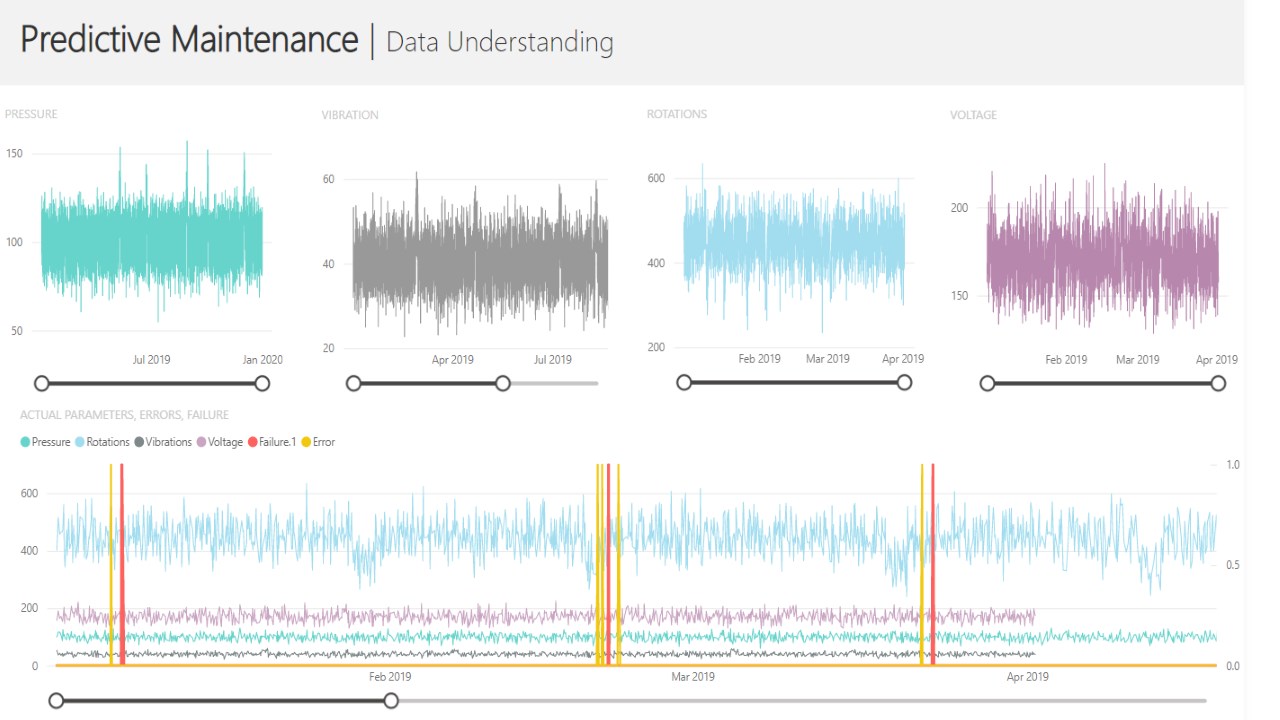This screenshot has height=720, width=1280.
Task: Click Jul 2019 label on Pressure axis
Action: coord(152,360)
